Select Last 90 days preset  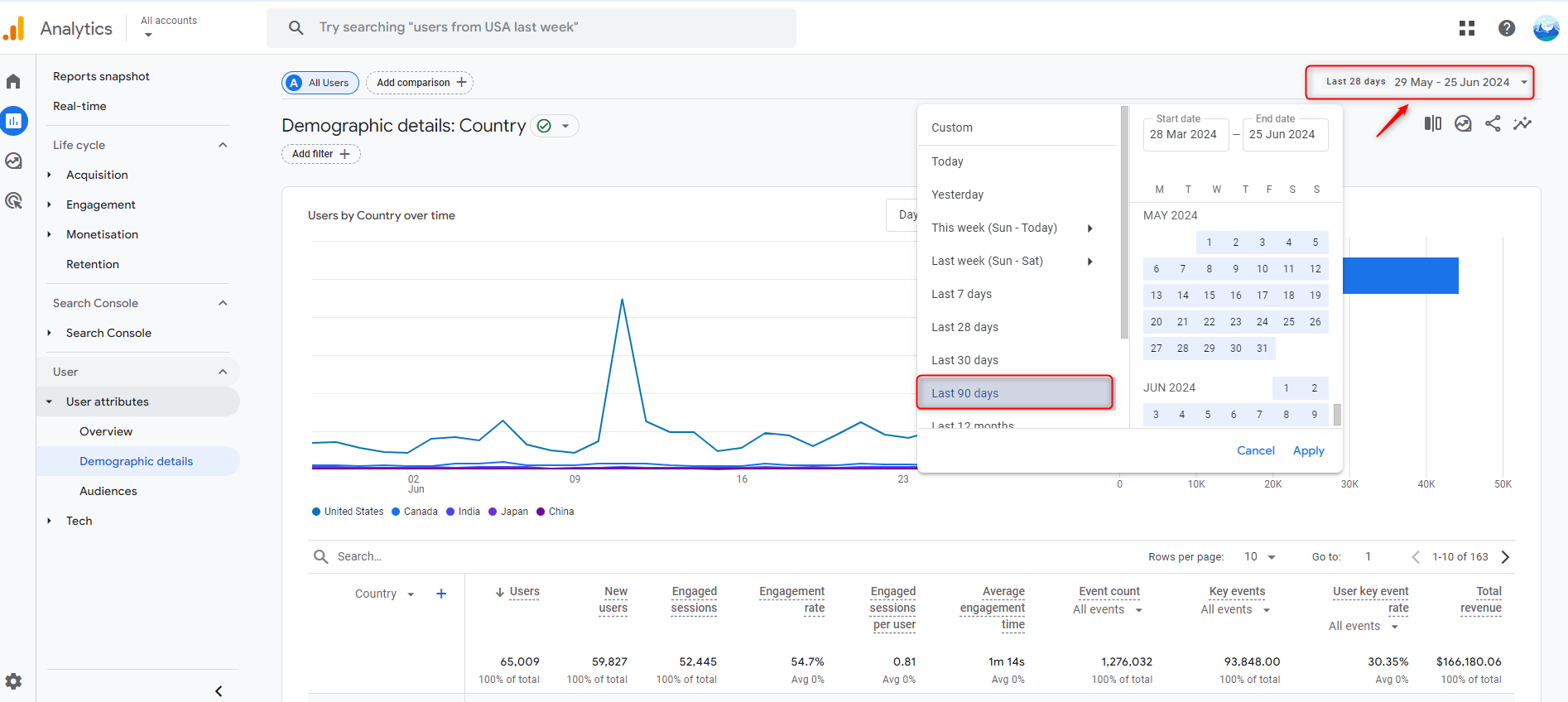(x=1016, y=393)
